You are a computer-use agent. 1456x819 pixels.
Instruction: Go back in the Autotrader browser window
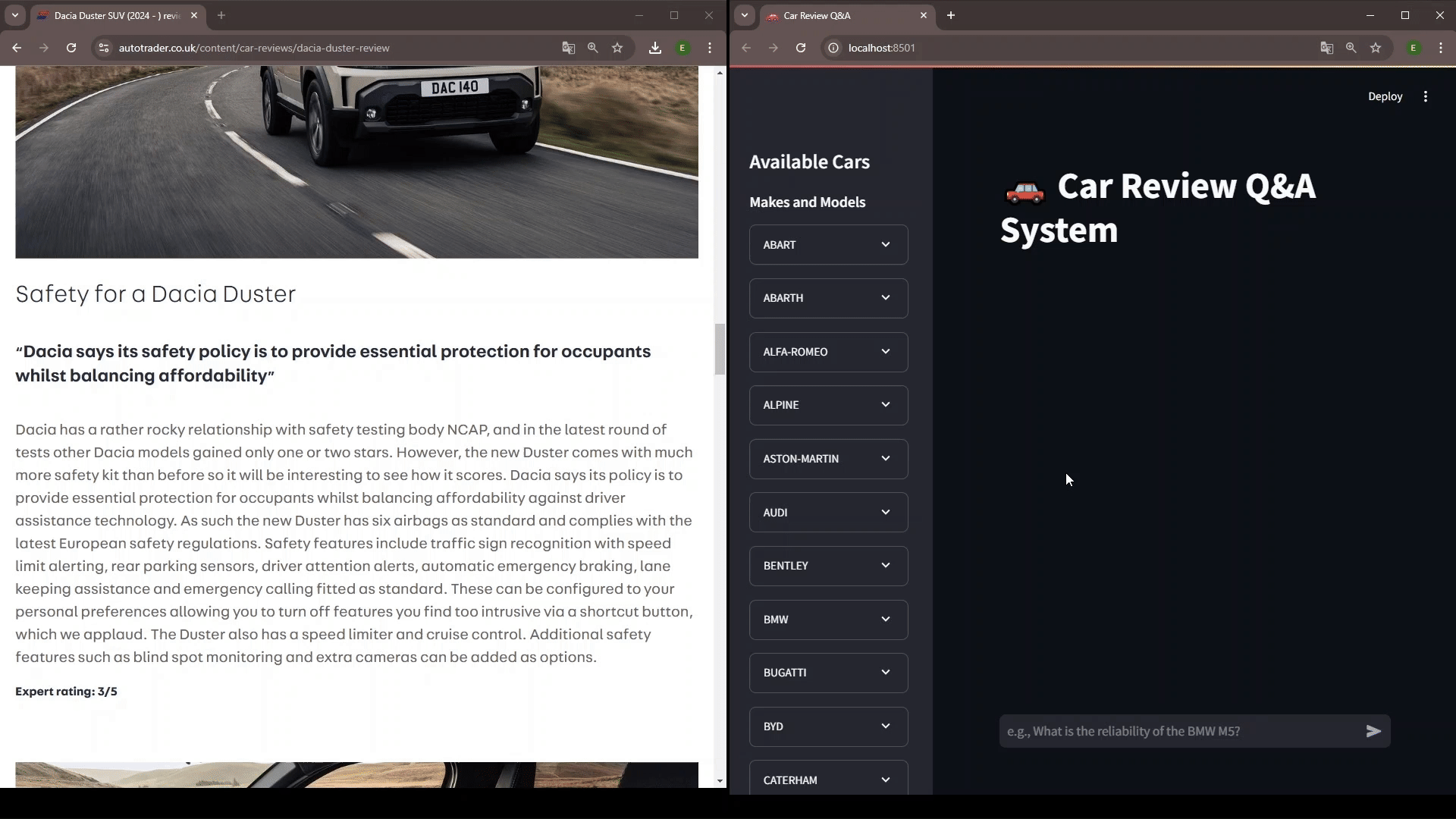pyautogui.click(x=17, y=48)
